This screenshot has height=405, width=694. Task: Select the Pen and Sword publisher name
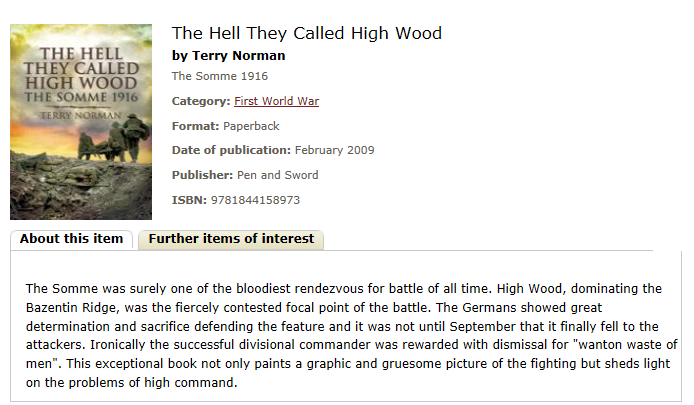(278, 175)
